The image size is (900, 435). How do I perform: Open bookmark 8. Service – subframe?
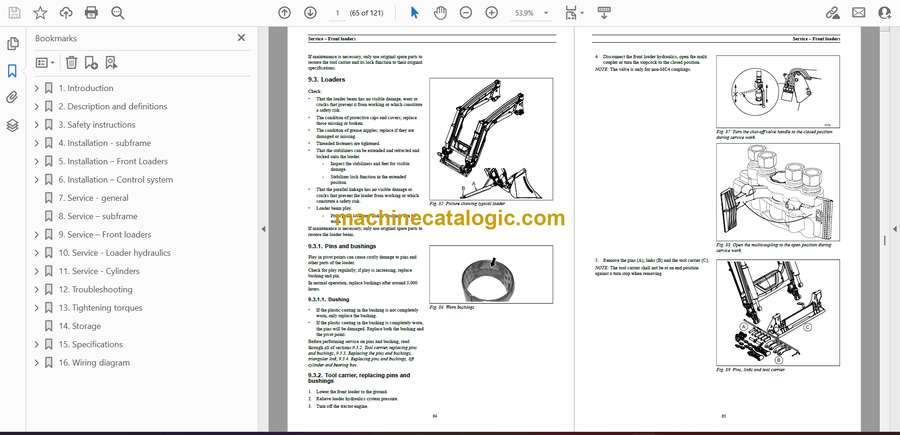(98, 216)
